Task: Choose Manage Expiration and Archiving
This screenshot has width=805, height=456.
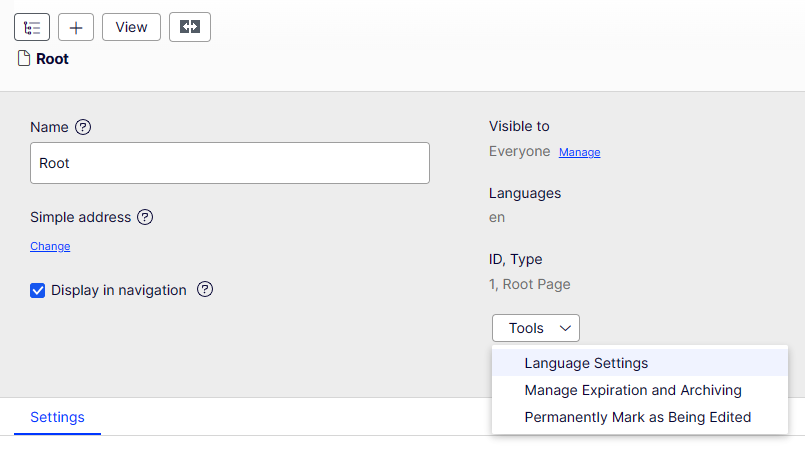Action: coord(632,390)
